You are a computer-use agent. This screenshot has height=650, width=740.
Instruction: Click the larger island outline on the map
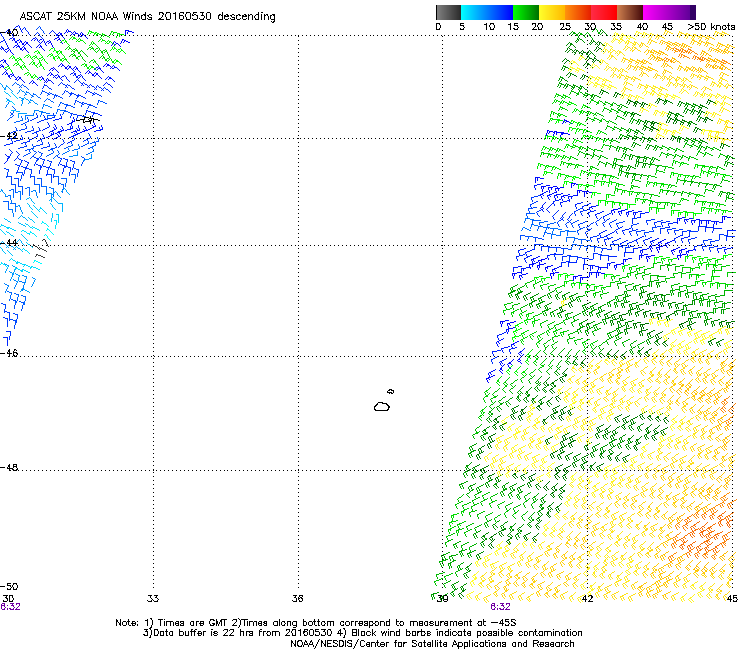(x=382, y=406)
